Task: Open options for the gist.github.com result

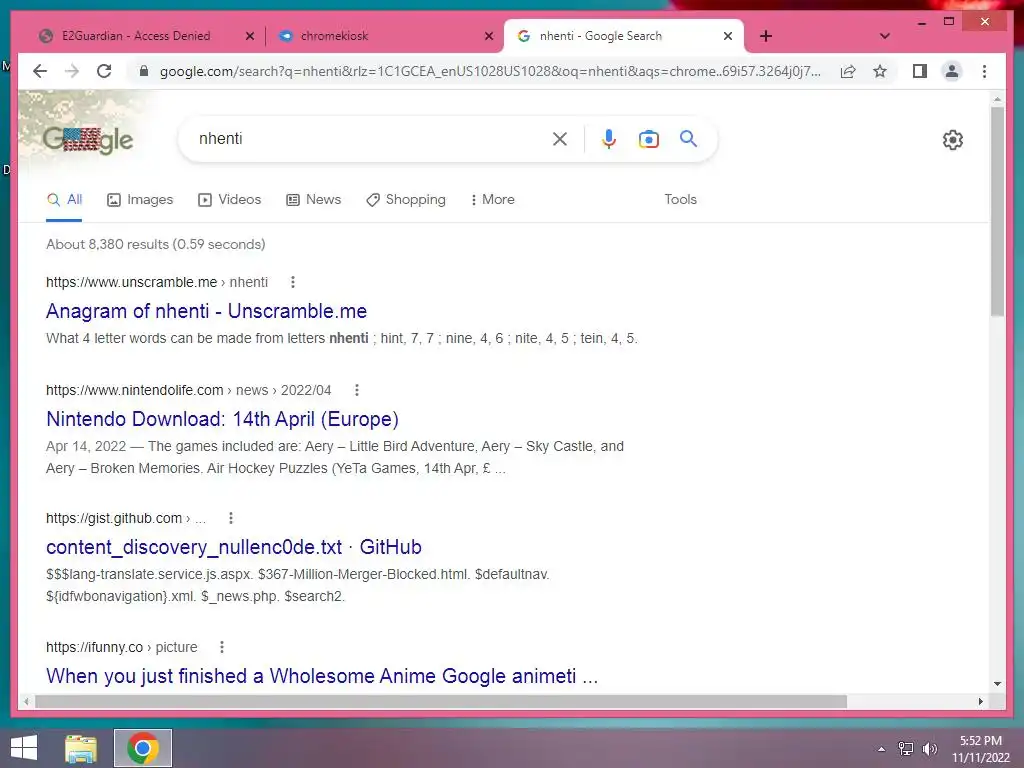Action: tap(231, 518)
